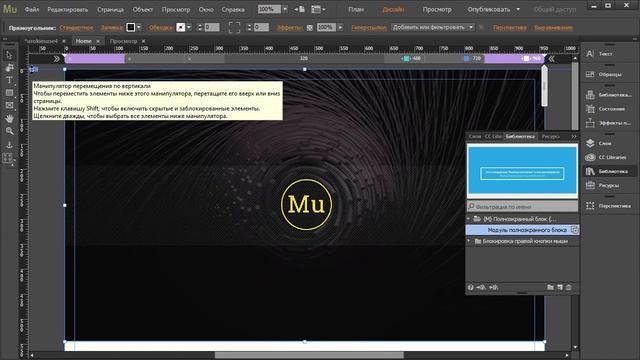
Task: Click the Заливка fill link
Action: point(111,28)
